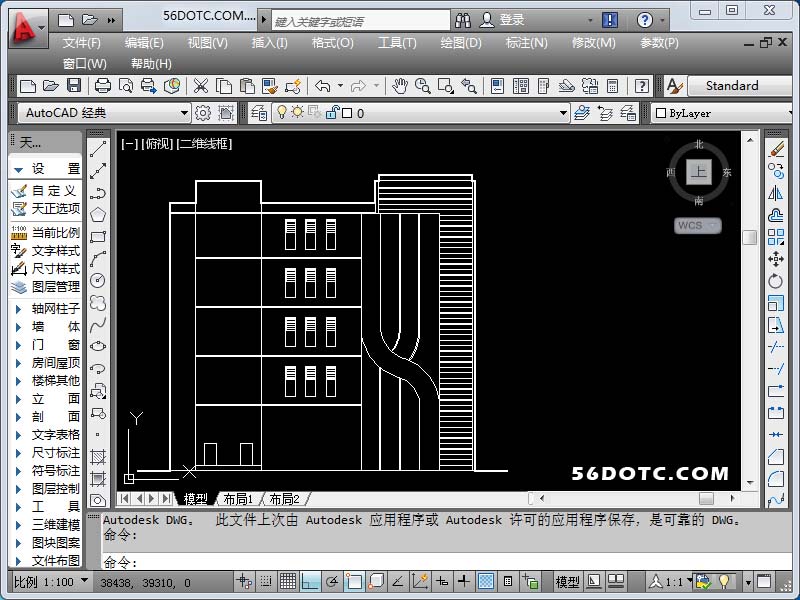
Task: Open Layer Properties Manager icon
Action: click(x=259, y=113)
